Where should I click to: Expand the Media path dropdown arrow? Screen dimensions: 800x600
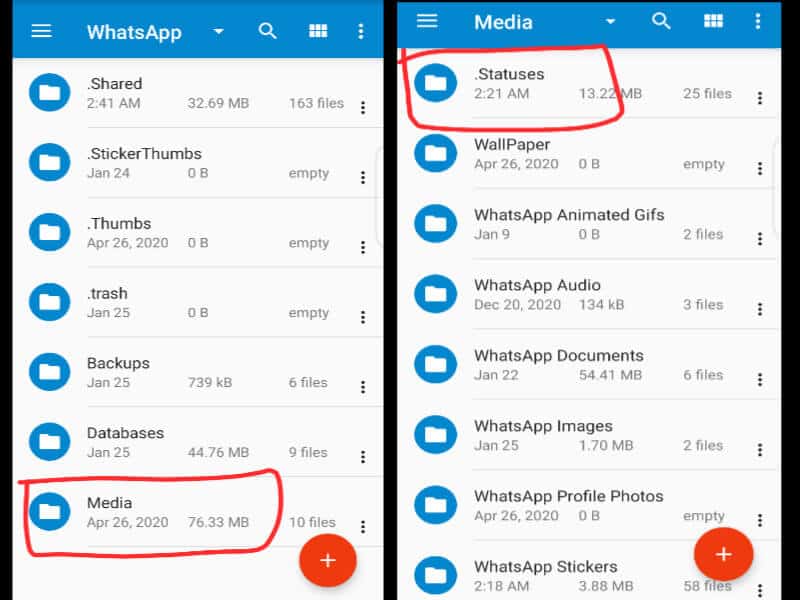(610, 21)
